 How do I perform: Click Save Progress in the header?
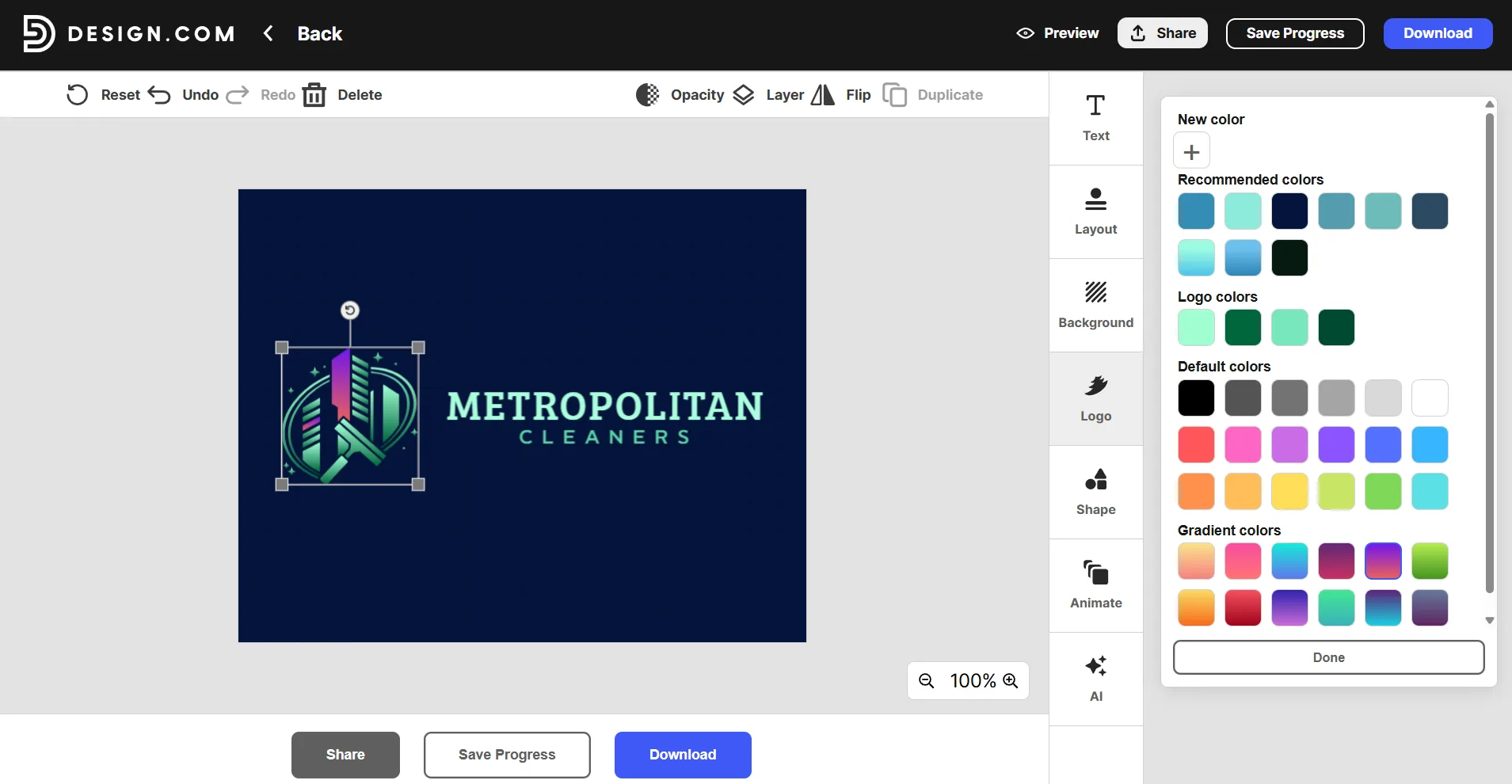[x=1295, y=33]
